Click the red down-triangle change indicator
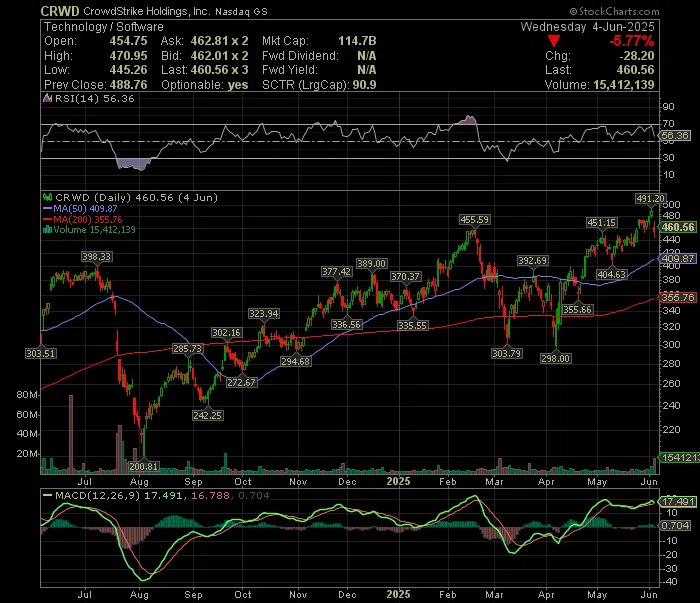This screenshot has width=700, height=603. pyautogui.click(x=554, y=42)
